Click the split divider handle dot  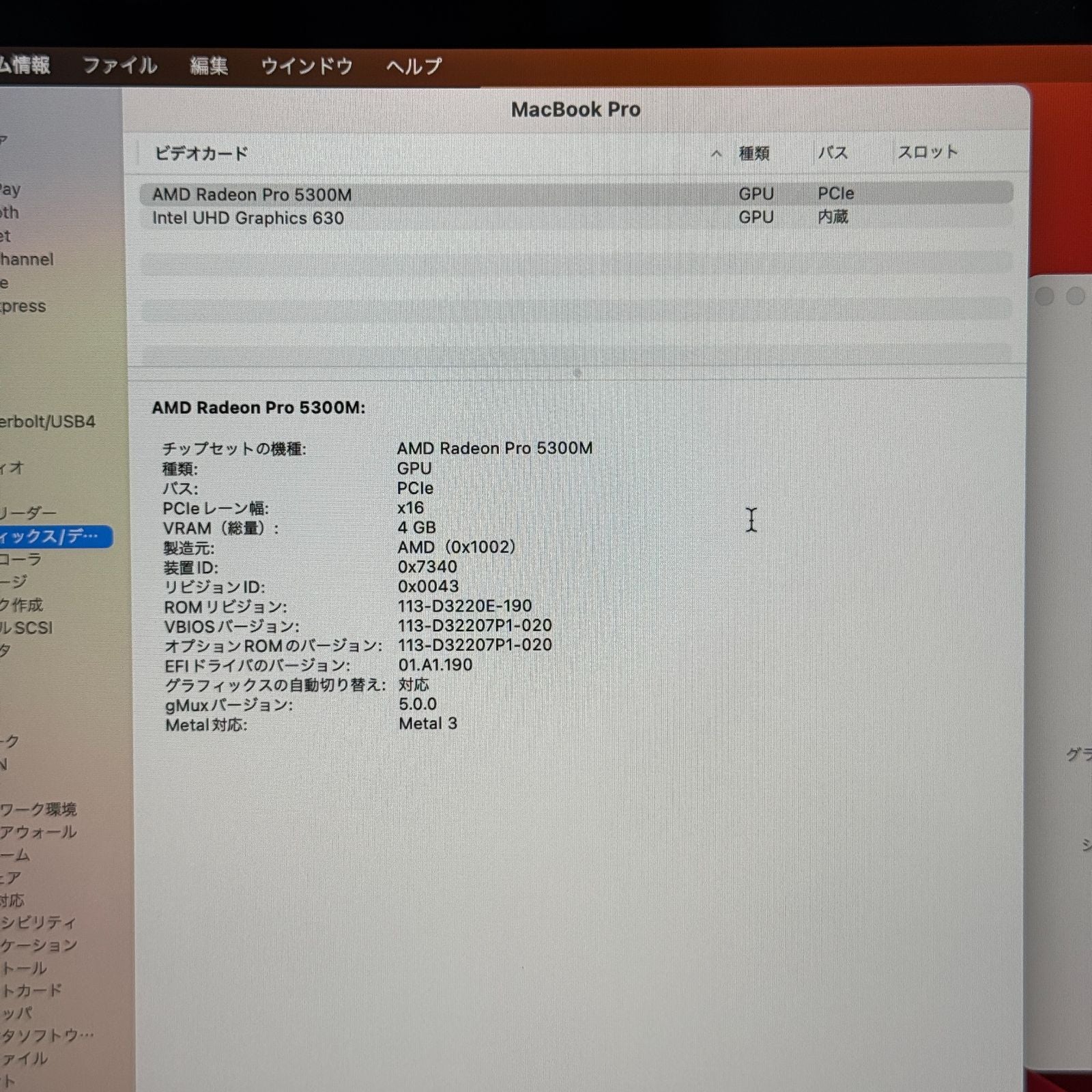point(577,373)
